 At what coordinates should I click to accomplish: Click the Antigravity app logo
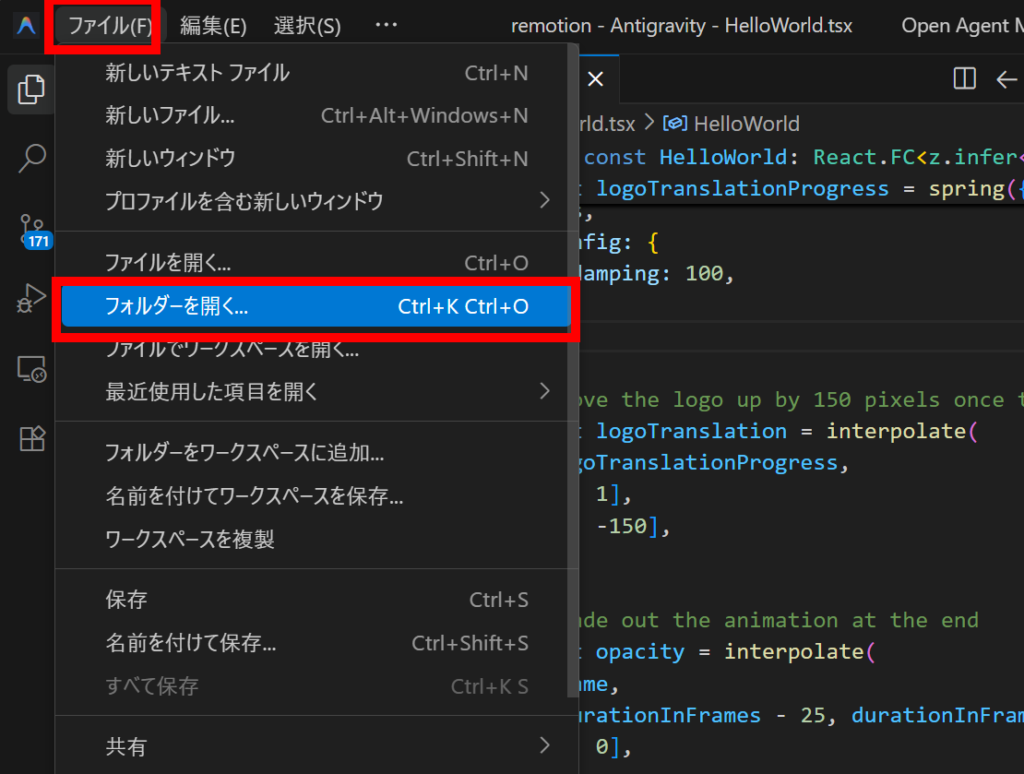26,26
